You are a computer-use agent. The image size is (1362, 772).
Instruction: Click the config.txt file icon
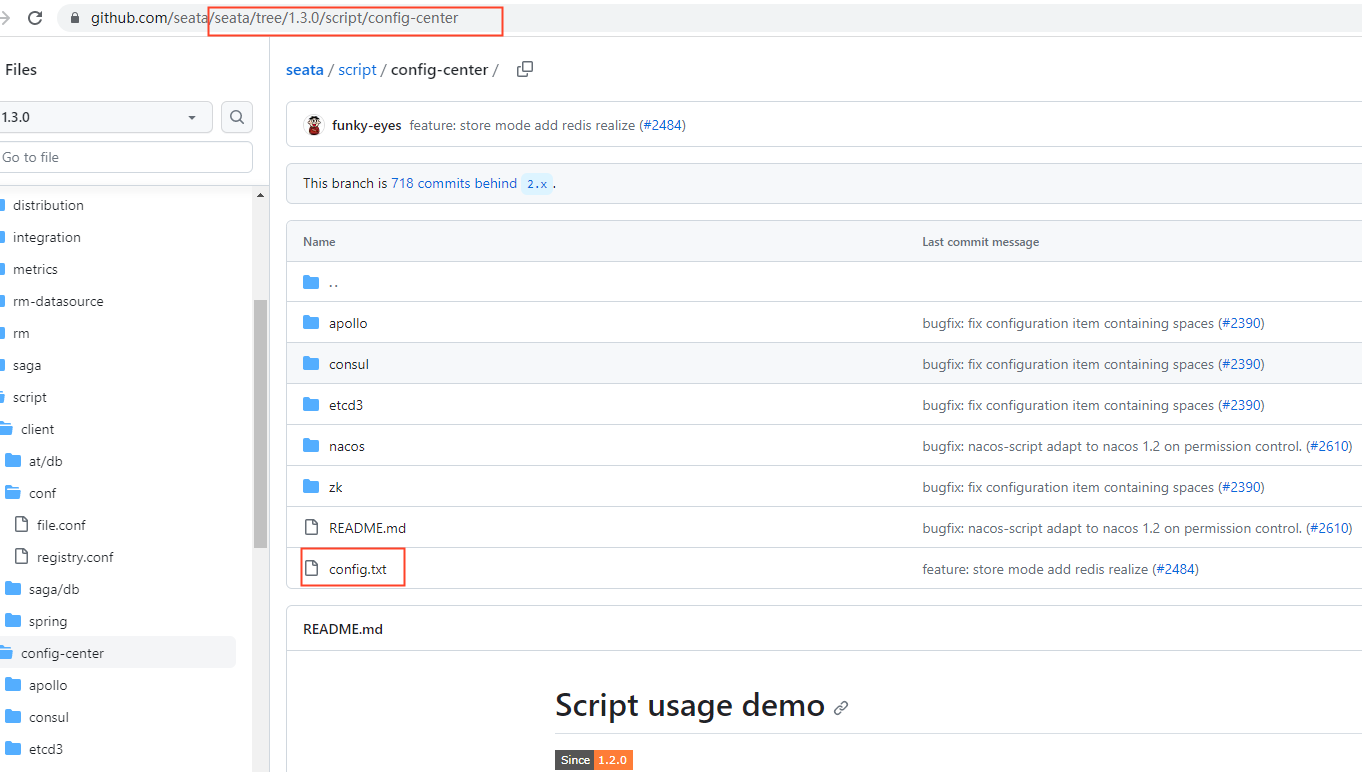pos(311,569)
